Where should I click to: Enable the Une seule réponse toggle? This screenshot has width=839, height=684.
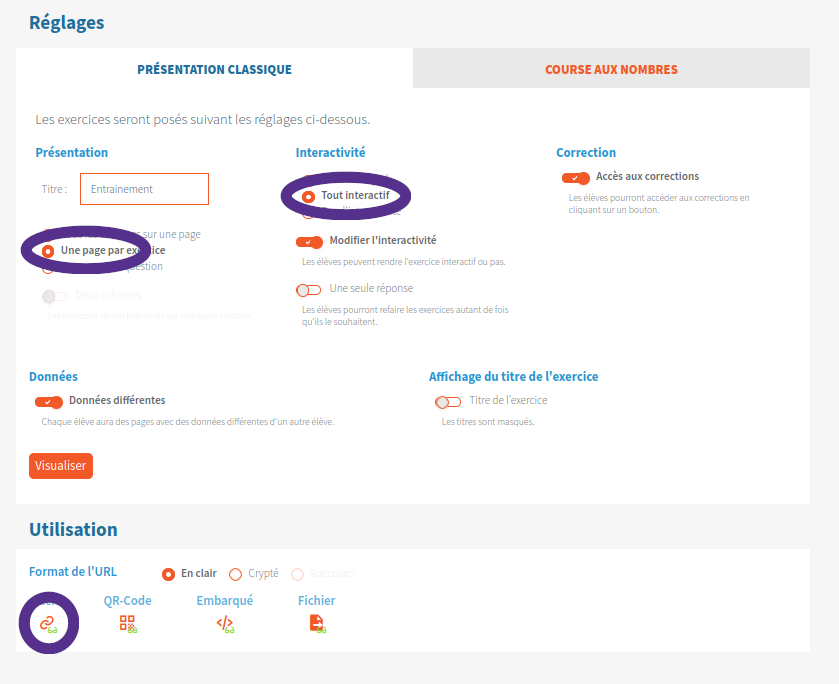309,290
